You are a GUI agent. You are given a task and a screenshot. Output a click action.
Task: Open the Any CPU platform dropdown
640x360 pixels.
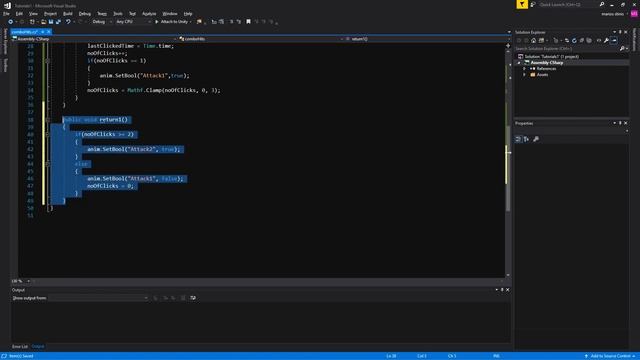(133, 22)
